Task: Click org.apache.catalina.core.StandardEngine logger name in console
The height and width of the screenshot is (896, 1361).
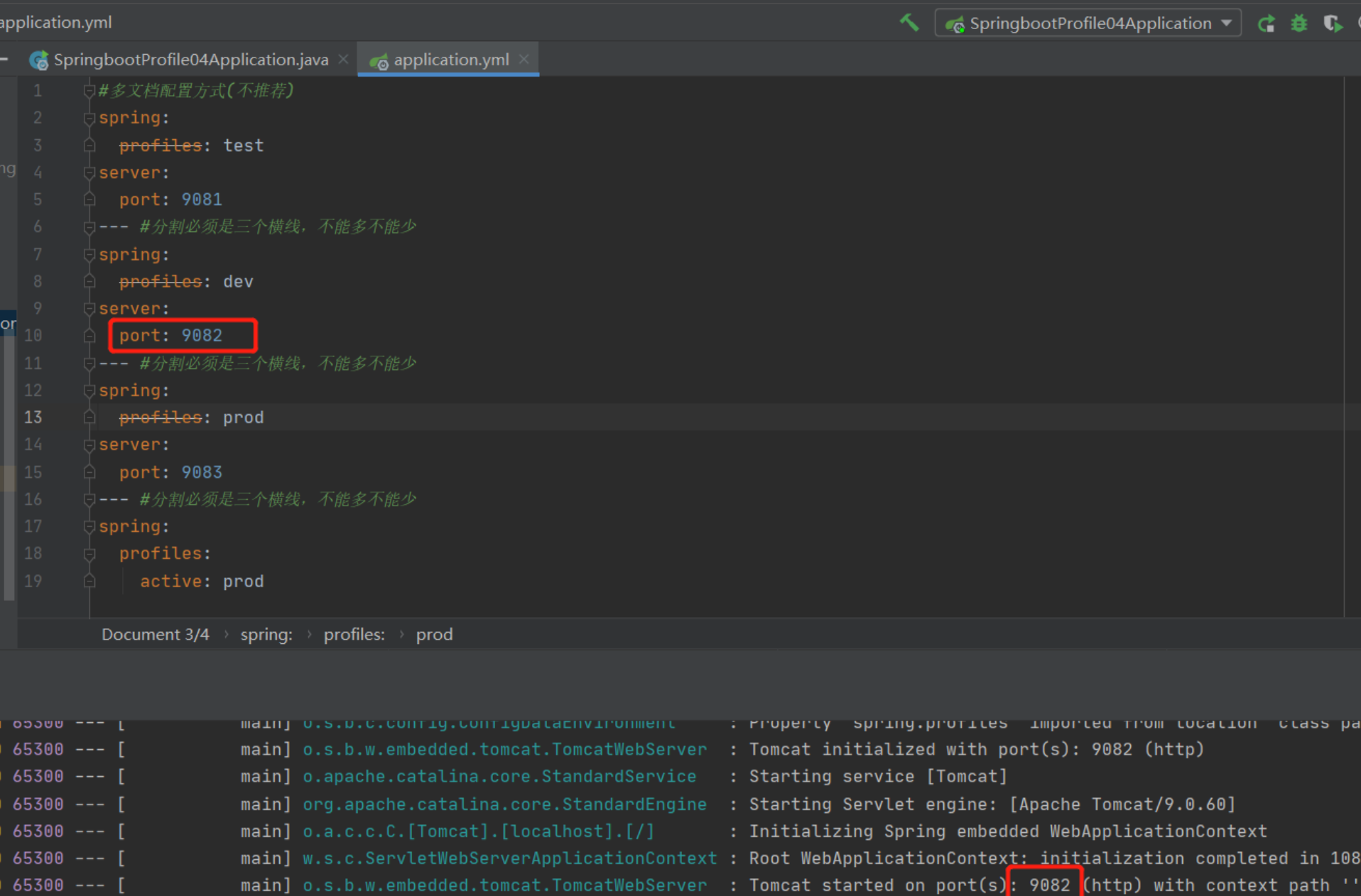Action: tap(505, 804)
